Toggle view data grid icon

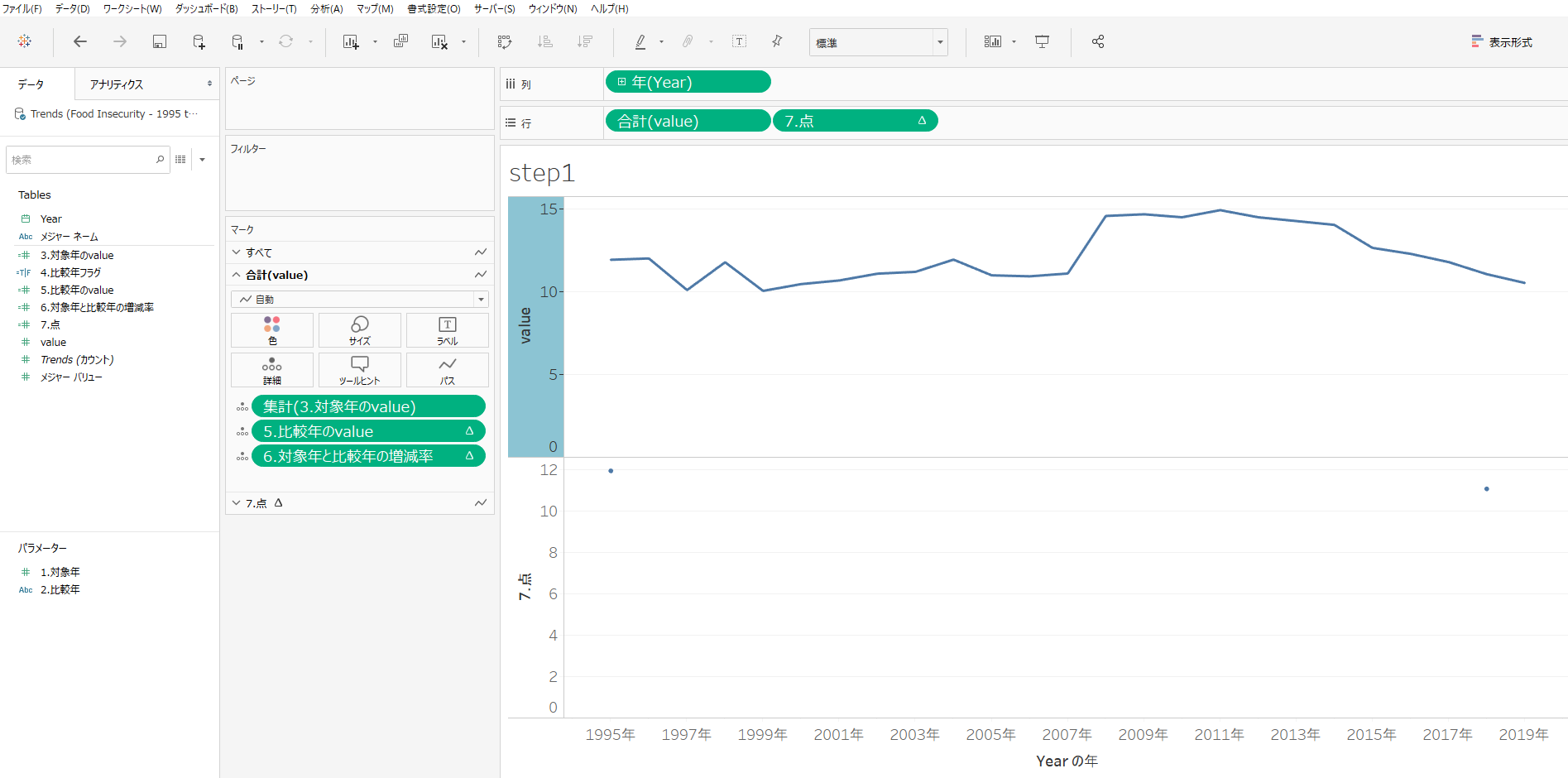[x=180, y=159]
